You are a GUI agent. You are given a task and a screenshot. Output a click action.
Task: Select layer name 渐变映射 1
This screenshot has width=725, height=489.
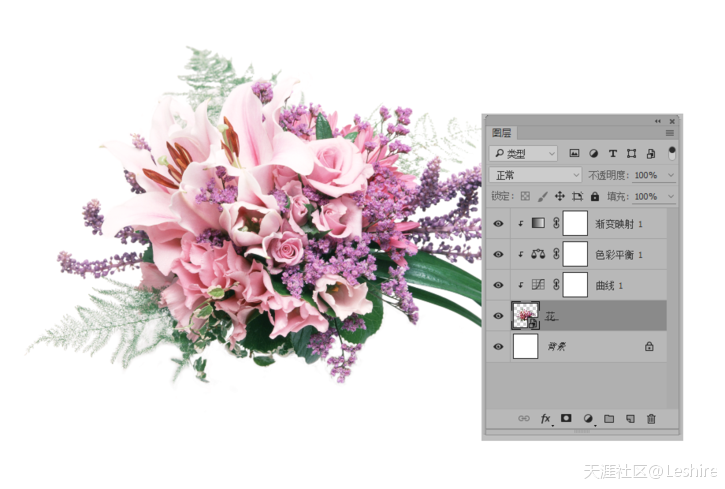(618, 224)
